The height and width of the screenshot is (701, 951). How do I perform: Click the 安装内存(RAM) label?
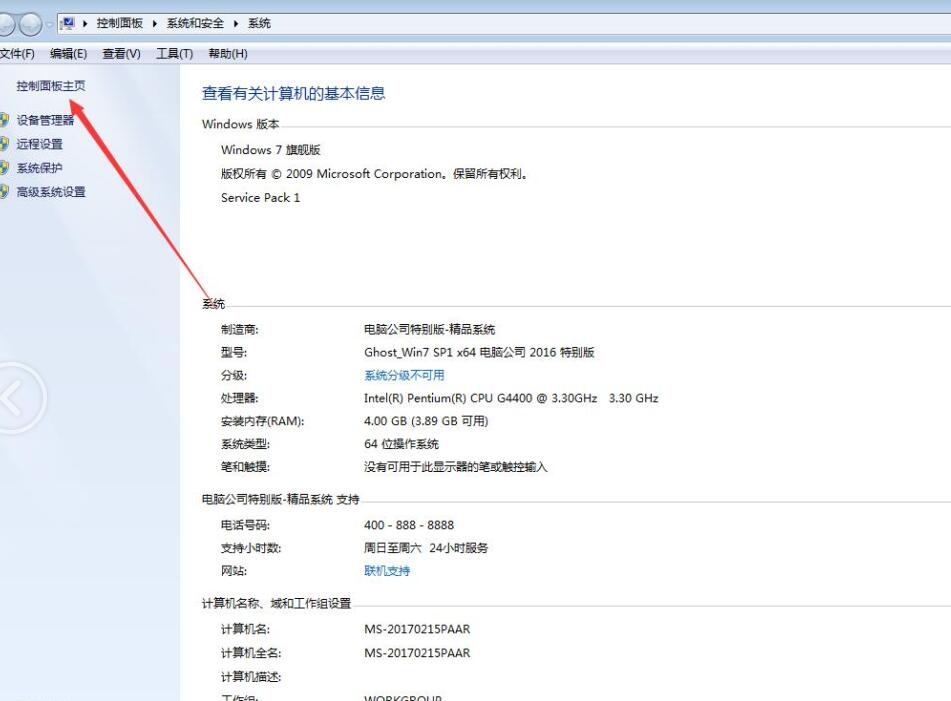(x=263, y=421)
